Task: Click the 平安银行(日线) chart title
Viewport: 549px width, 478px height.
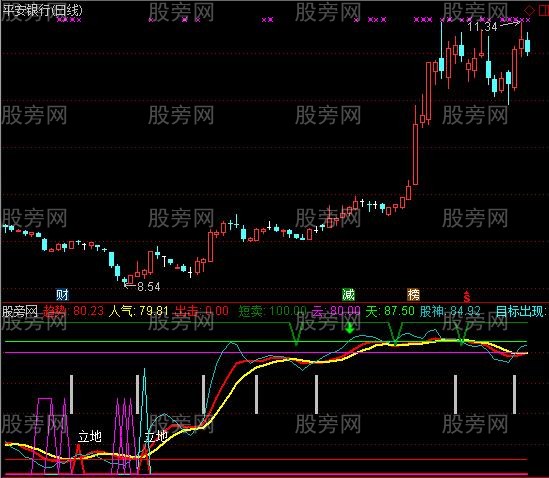Action: (x=42, y=10)
